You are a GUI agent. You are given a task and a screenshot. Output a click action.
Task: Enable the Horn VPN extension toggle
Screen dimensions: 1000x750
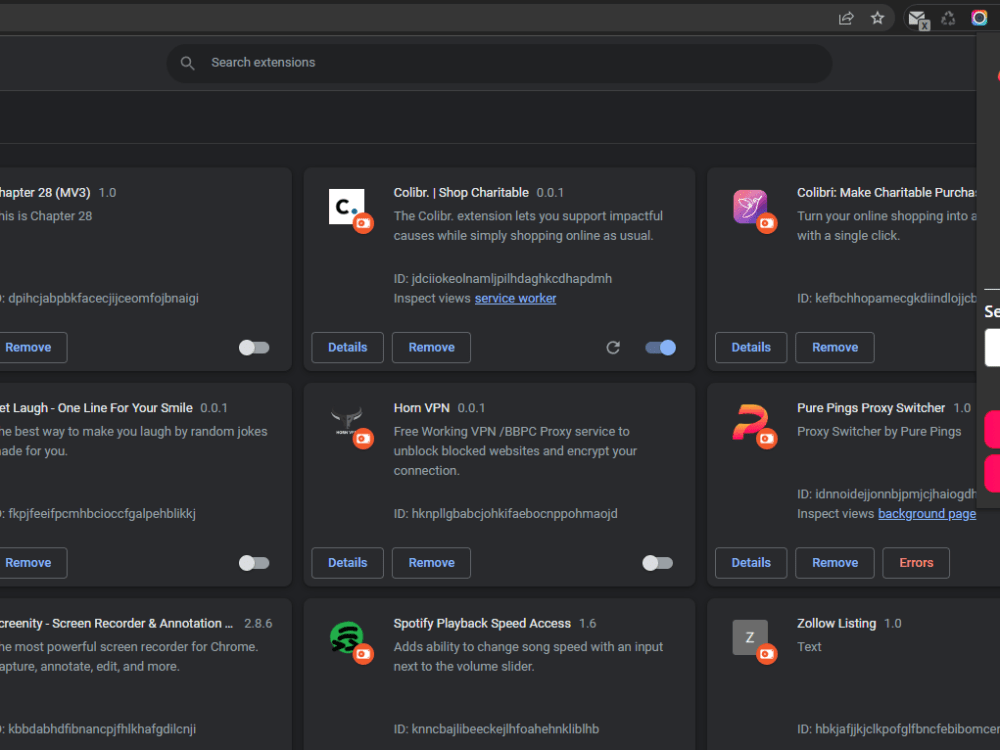point(658,563)
